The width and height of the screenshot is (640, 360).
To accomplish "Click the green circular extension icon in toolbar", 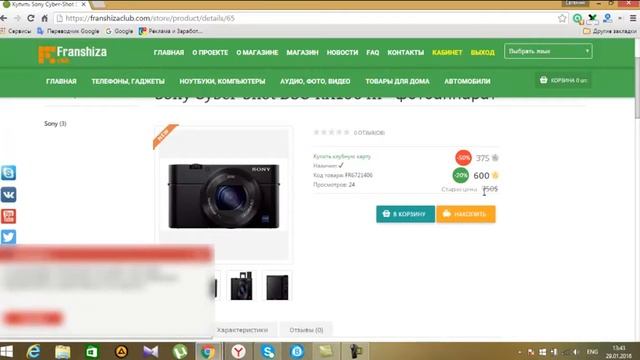I will 578,18.
